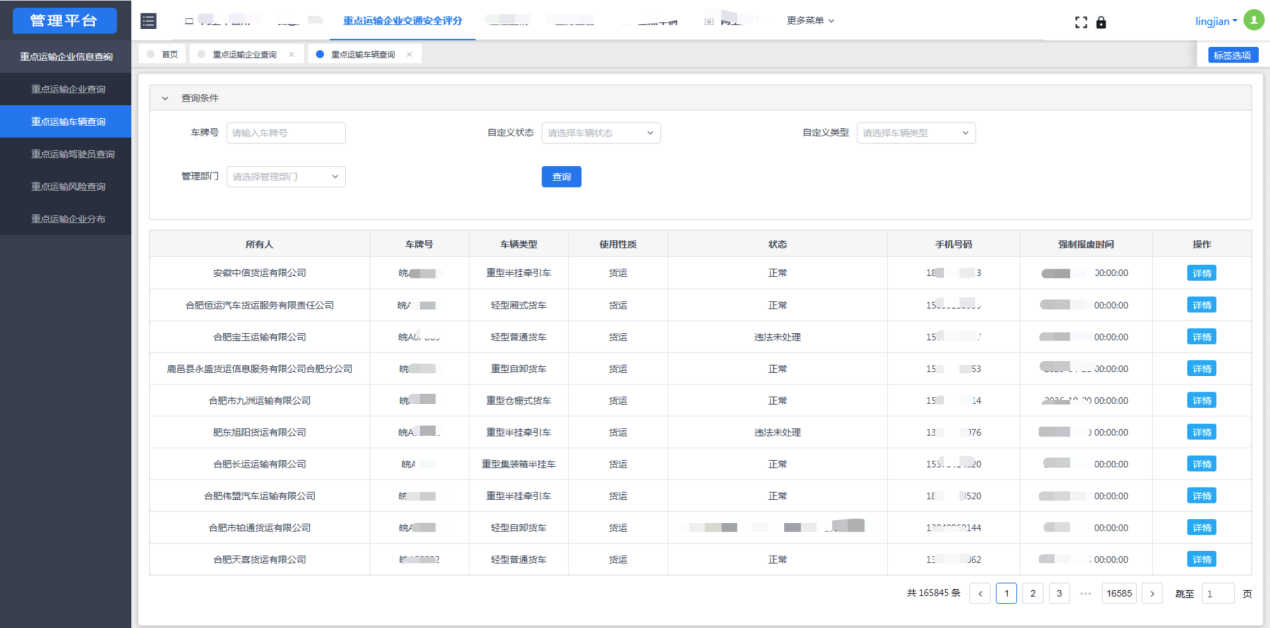Image resolution: width=1270 pixels, height=628 pixels.
Task: Click the 车牌号 input field
Action: click(x=286, y=133)
